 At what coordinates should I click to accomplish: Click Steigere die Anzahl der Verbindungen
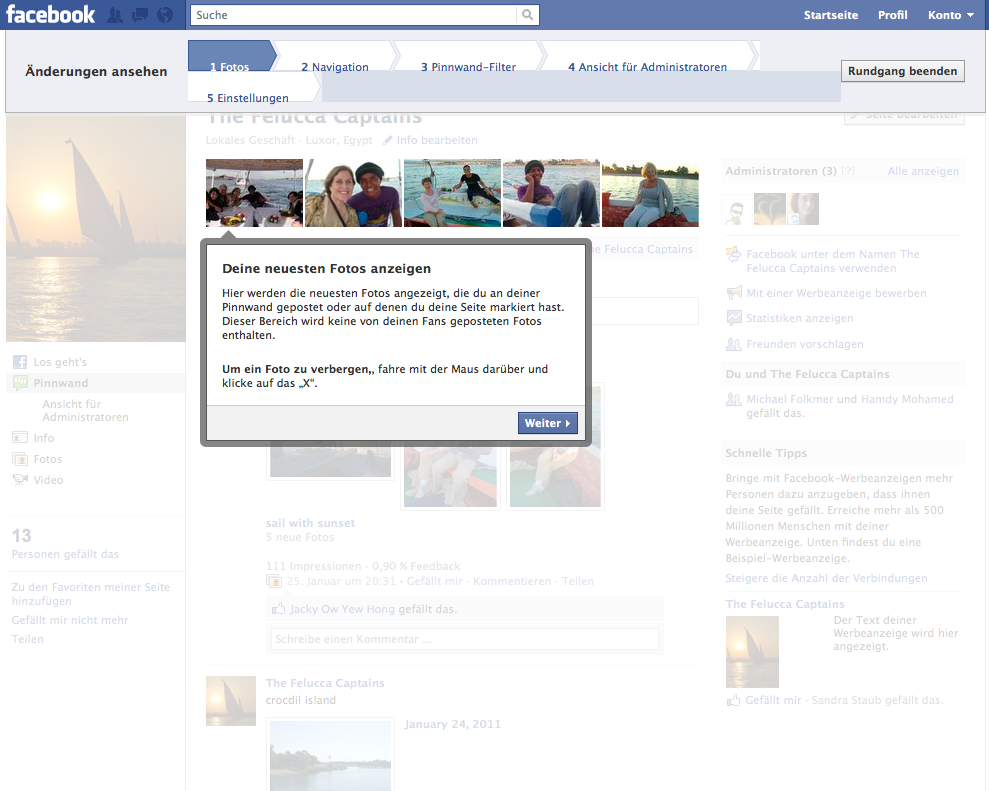click(x=826, y=578)
